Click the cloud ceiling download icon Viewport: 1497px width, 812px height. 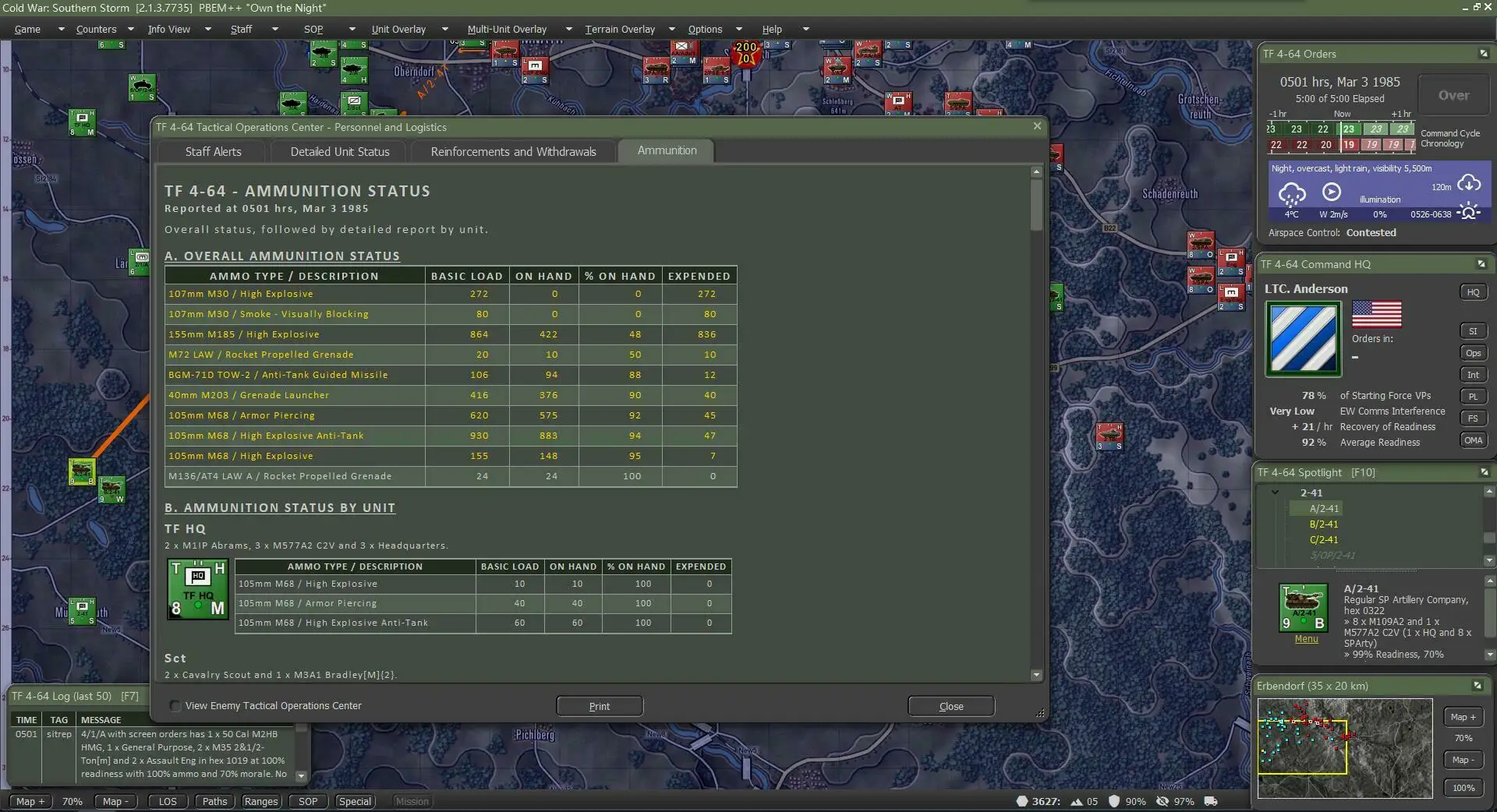coord(1469,184)
